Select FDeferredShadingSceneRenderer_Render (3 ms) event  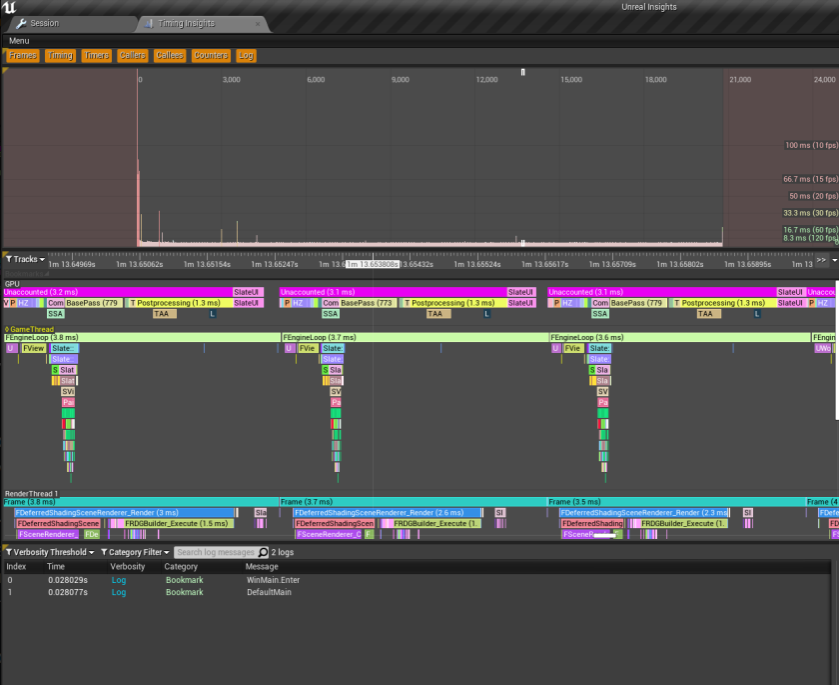pyautogui.click(x=124, y=513)
